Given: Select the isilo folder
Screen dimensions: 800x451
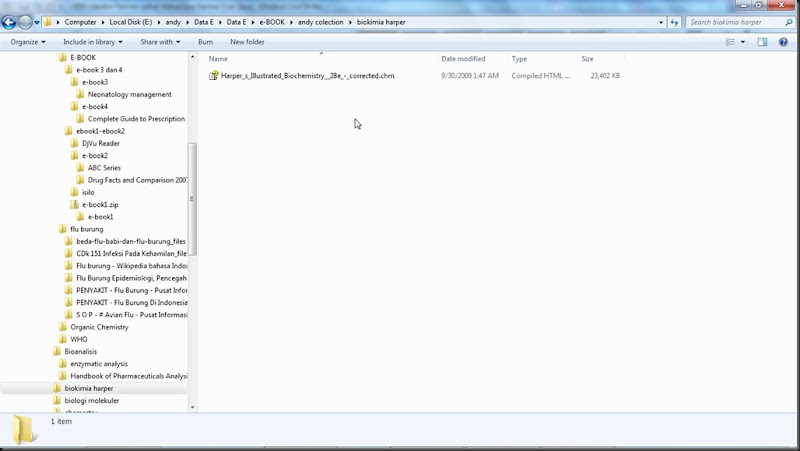Looking at the screenshot, I should (x=88, y=192).
